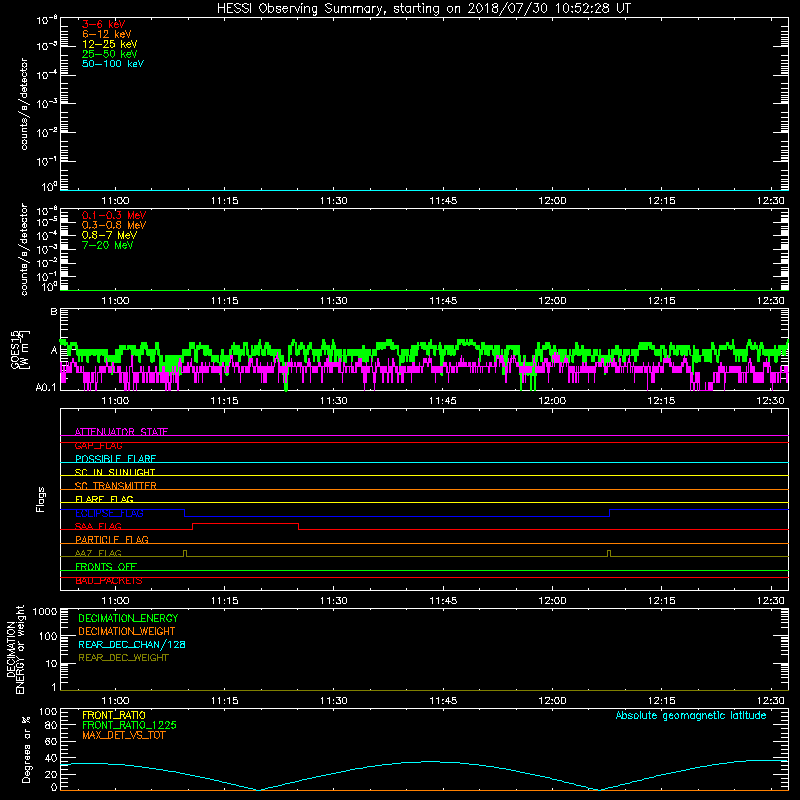800x800 pixels.
Task: Click the DECIMATION_ENERGY legend entry
Action: (x=128, y=618)
